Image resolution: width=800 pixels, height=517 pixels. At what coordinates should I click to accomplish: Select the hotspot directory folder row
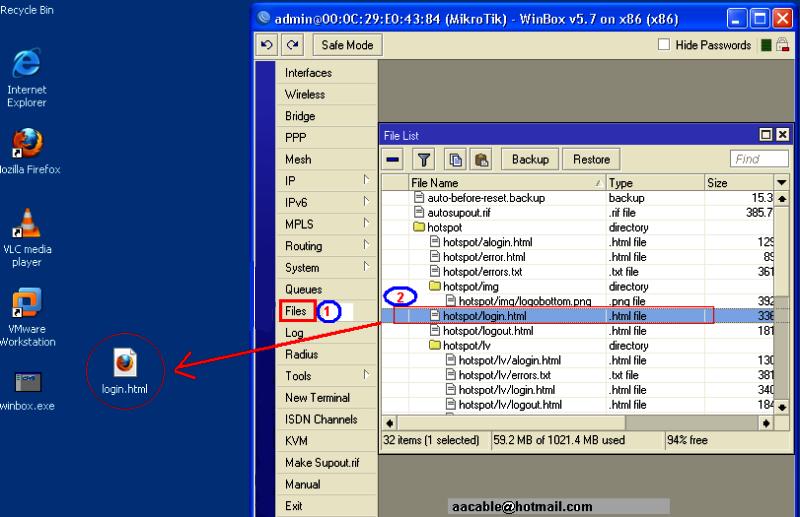coord(578,227)
